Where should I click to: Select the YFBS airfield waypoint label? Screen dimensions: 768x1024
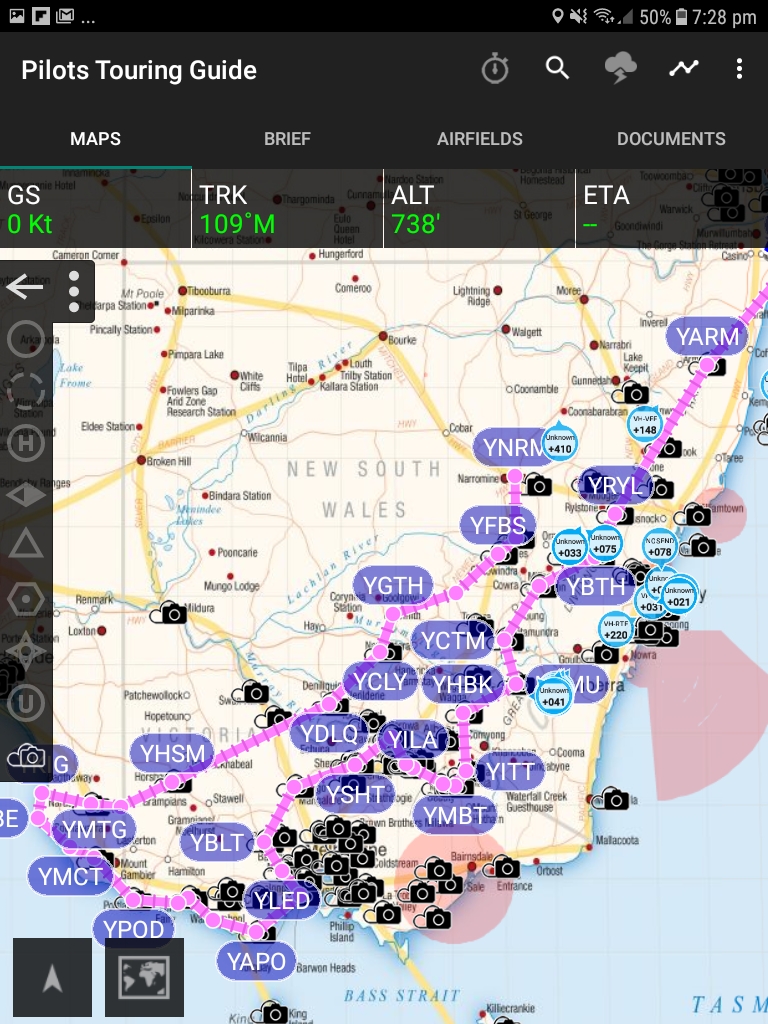pyautogui.click(x=498, y=525)
